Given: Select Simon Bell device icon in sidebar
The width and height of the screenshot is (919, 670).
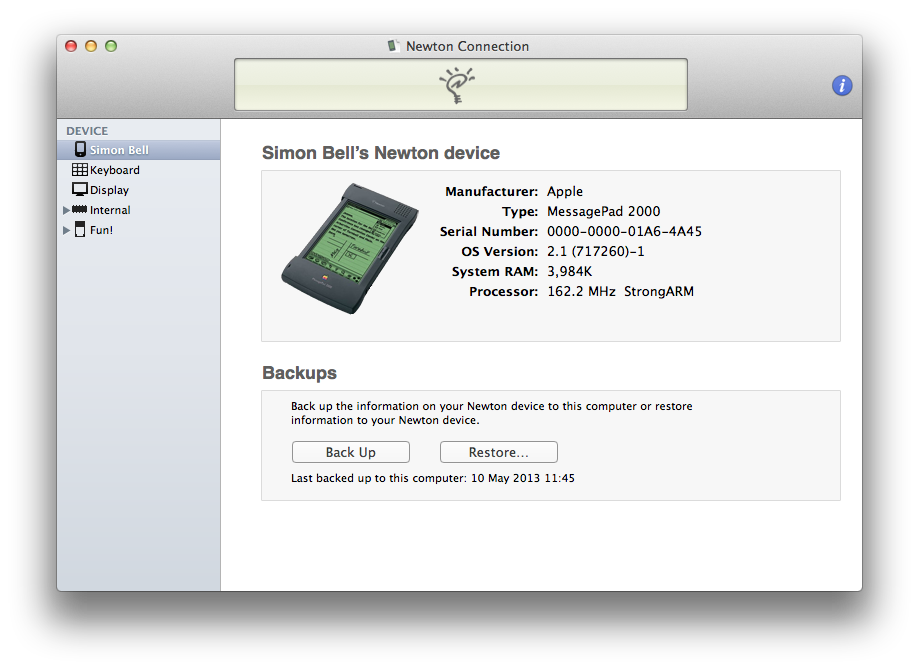Looking at the screenshot, I should (x=80, y=149).
